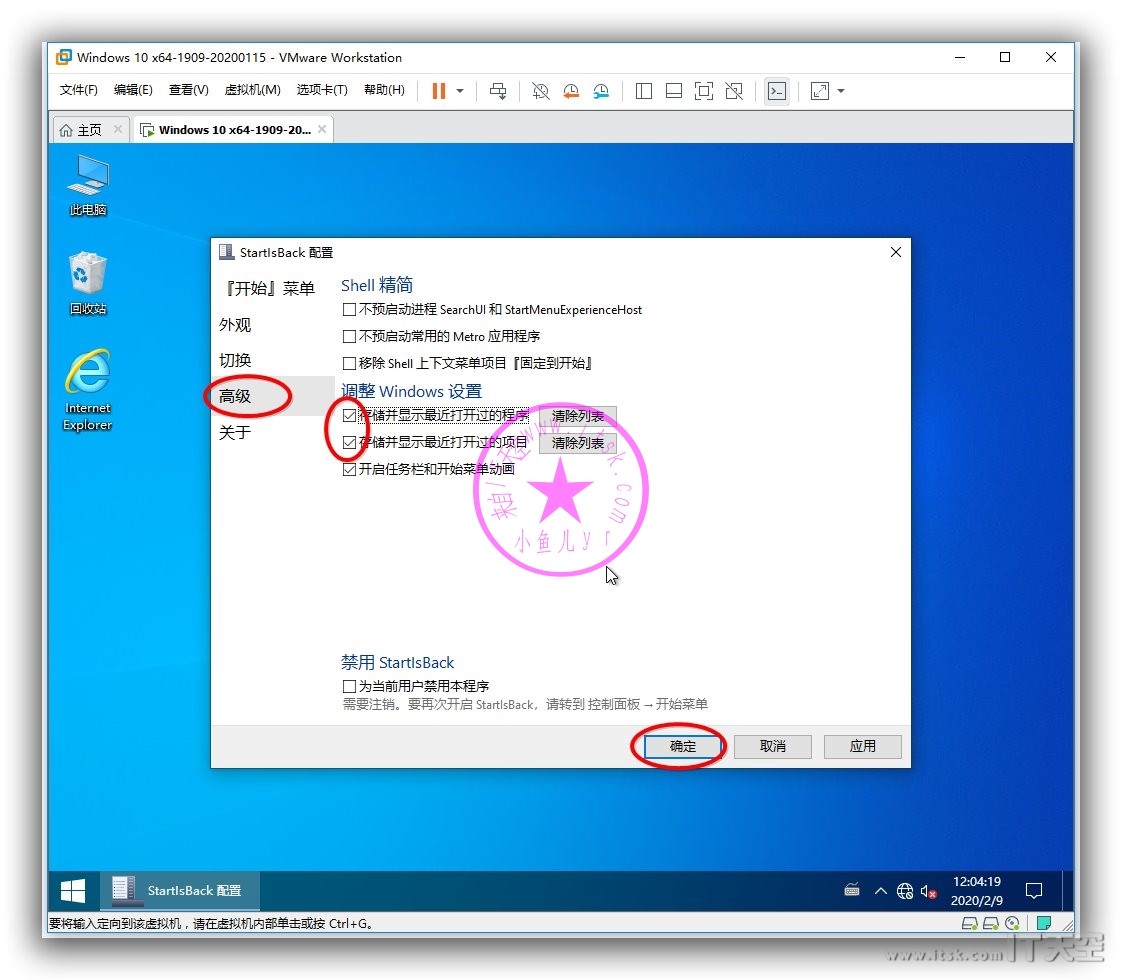
Task: Open the Action Center notification icon
Action: coord(1034,891)
